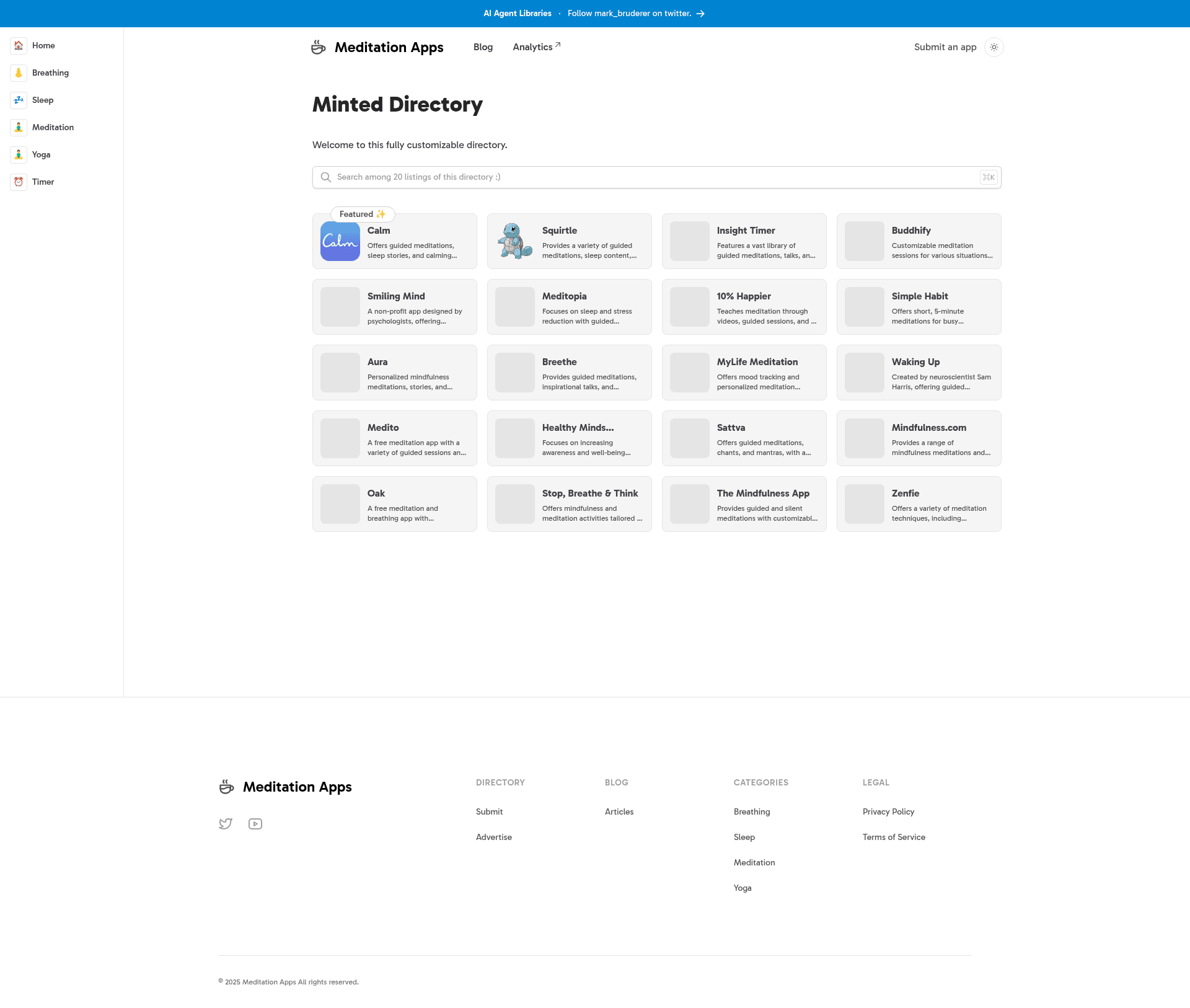Open the Privacy Policy link
The image size is (1190, 1008).
tap(888, 811)
